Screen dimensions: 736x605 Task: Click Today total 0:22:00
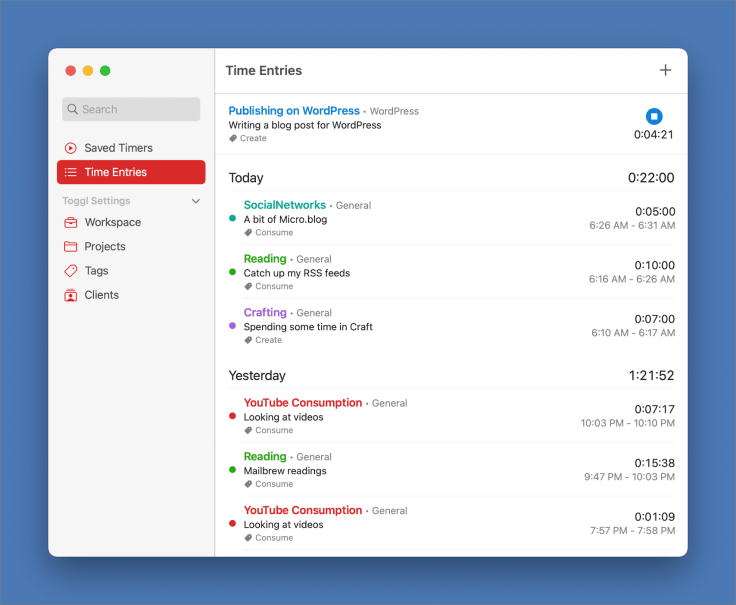tap(651, 178)
